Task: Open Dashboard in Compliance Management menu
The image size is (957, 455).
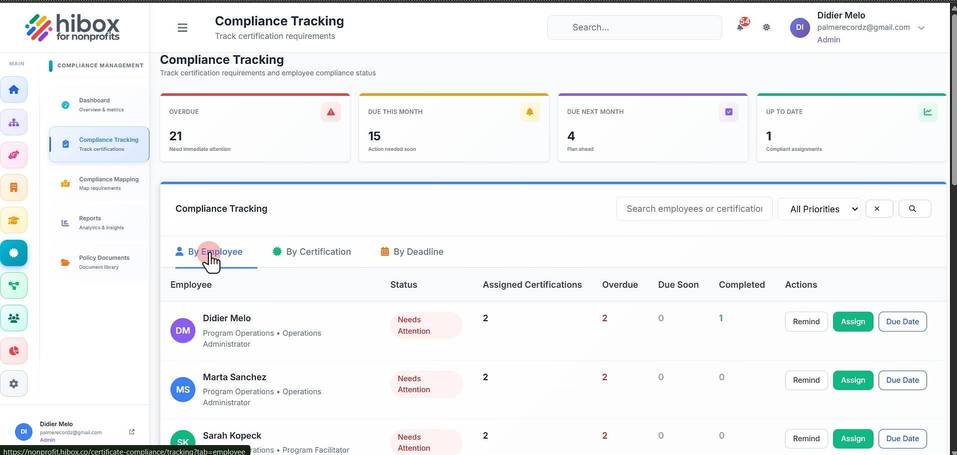Action: click(x=99, y=104)
